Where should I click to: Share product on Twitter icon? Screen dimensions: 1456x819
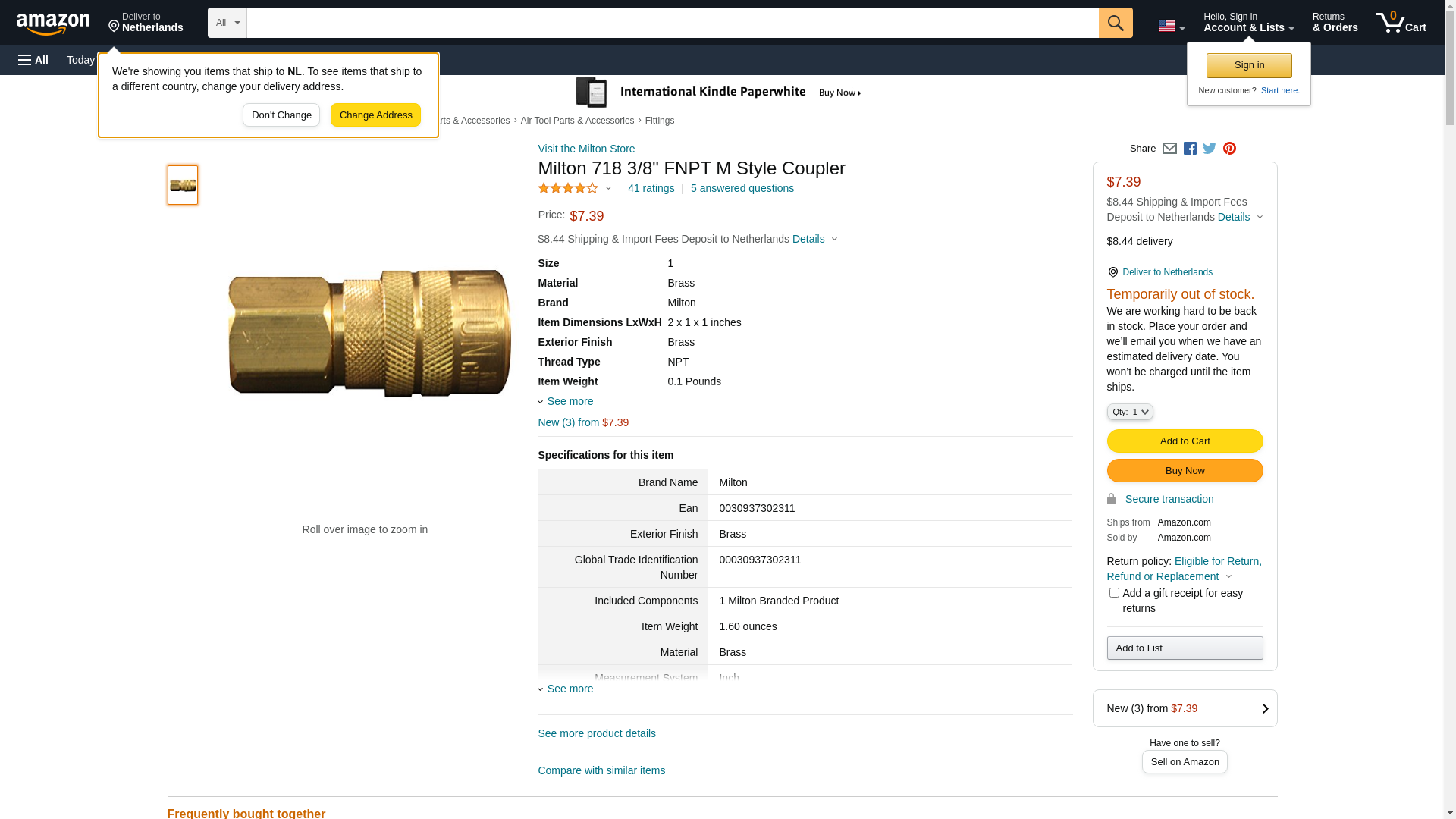tap(1210, 149)
